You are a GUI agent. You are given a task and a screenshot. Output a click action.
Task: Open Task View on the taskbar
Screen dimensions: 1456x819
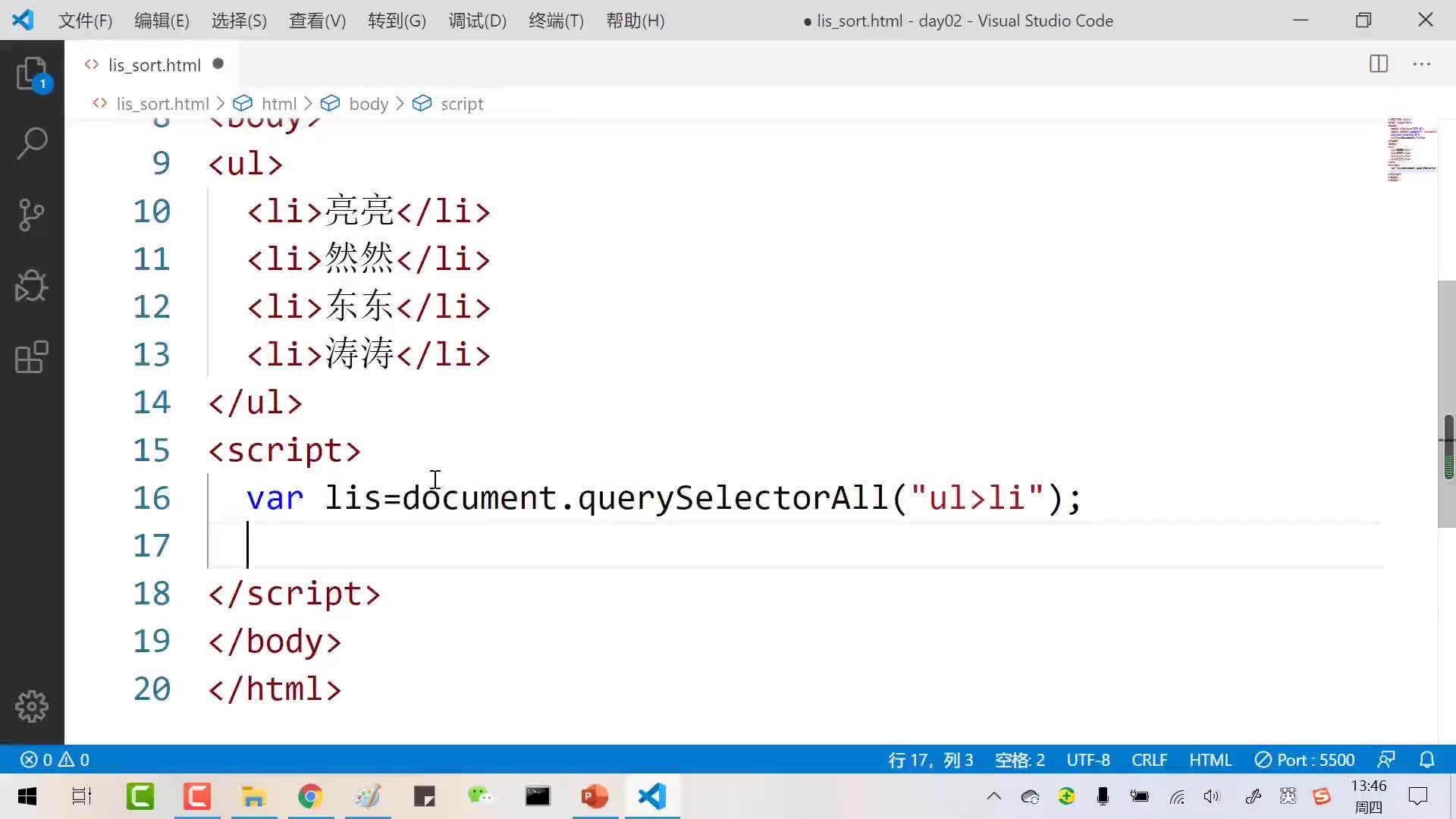point(82,796)
